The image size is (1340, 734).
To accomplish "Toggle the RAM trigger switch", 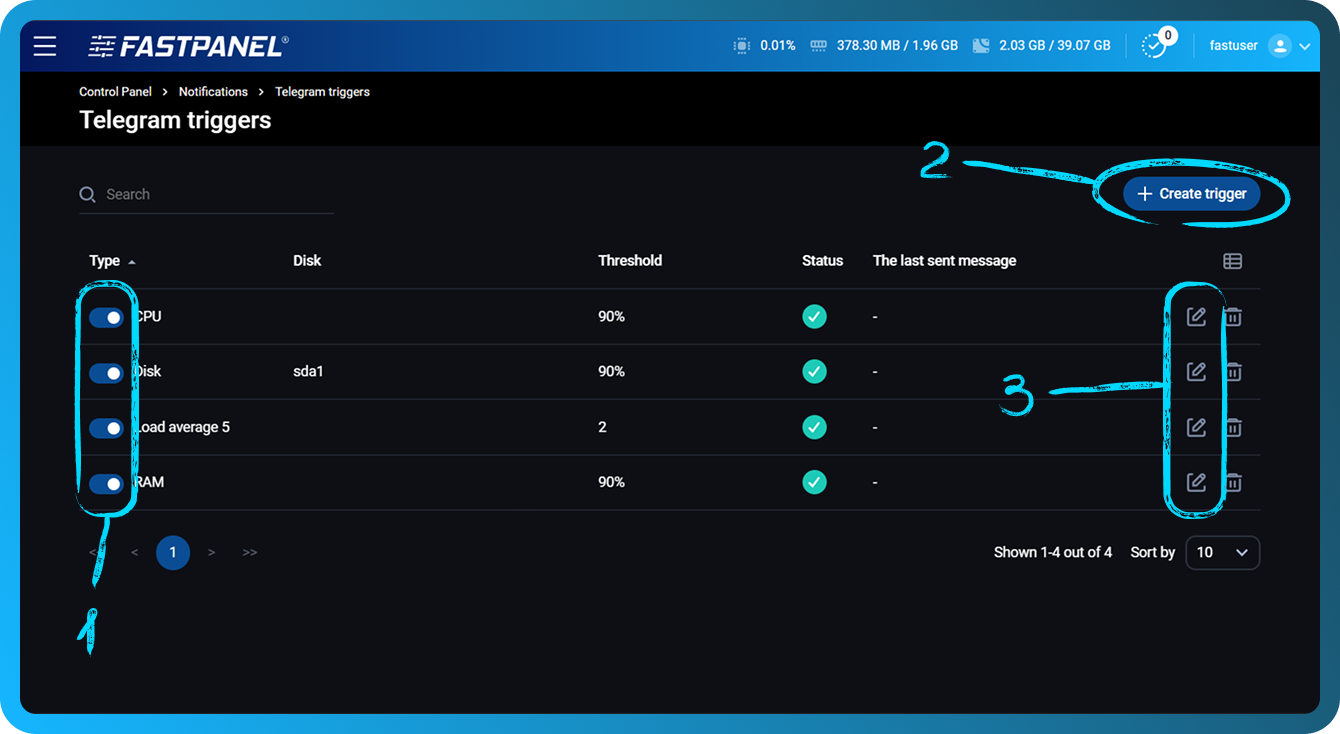I will pos(106,484).
